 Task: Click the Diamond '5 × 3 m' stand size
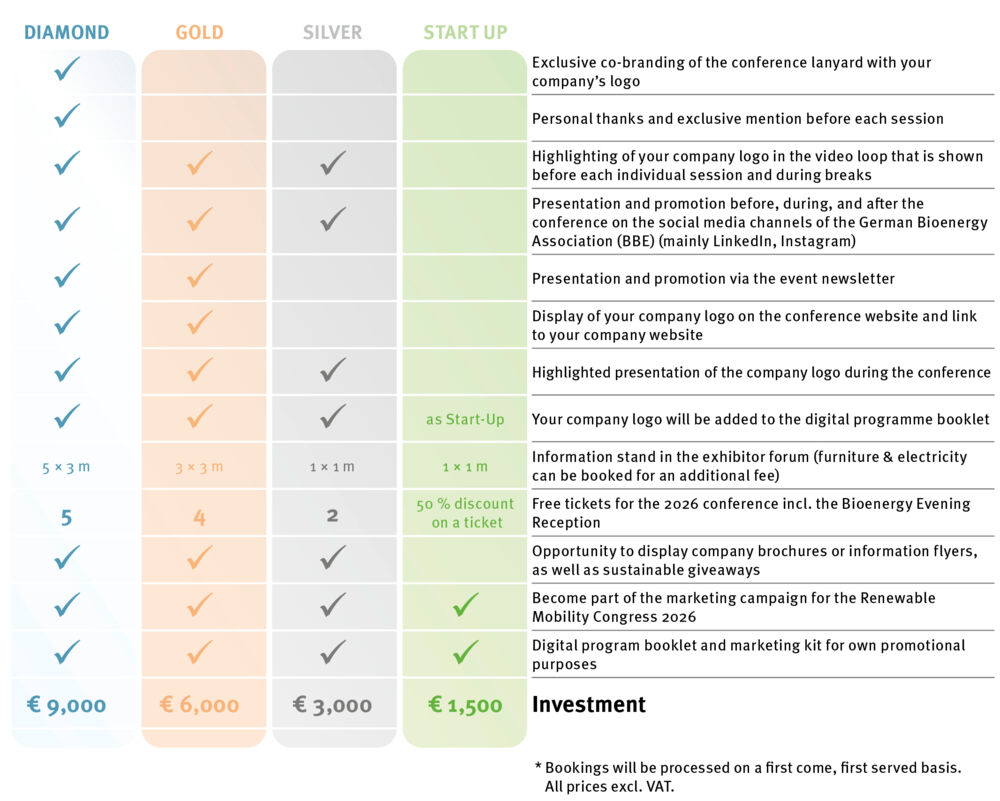pyautogui.click(x=67, y=467)
